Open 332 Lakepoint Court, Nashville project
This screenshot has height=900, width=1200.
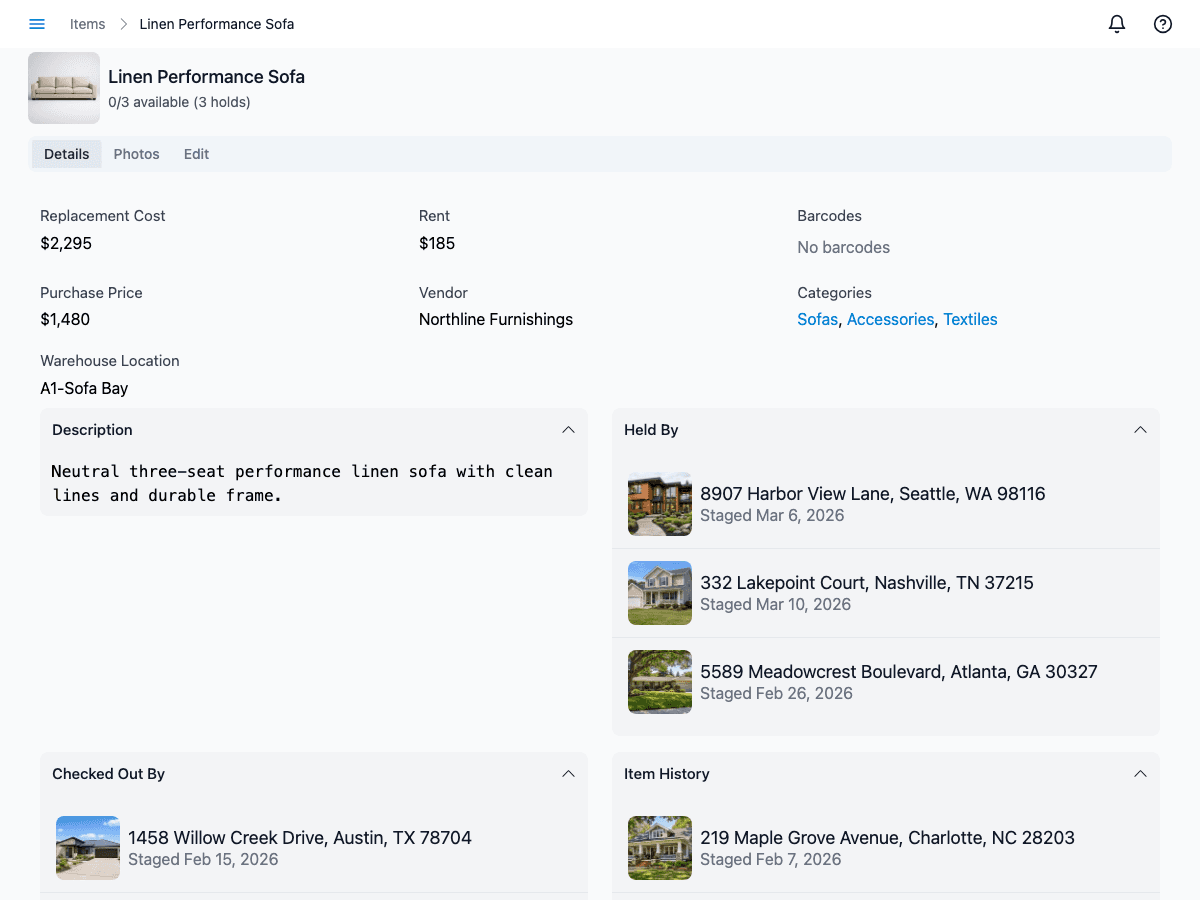click(x=866, y=582)
